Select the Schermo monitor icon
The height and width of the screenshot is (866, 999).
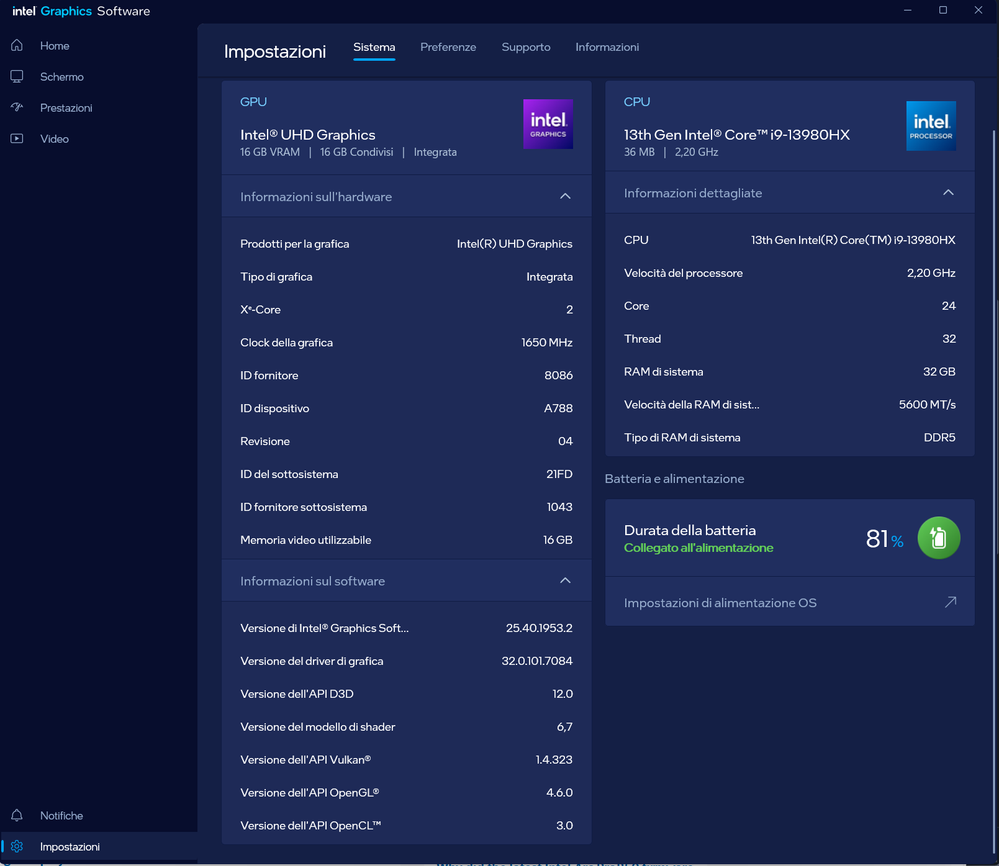click(17, 76)
